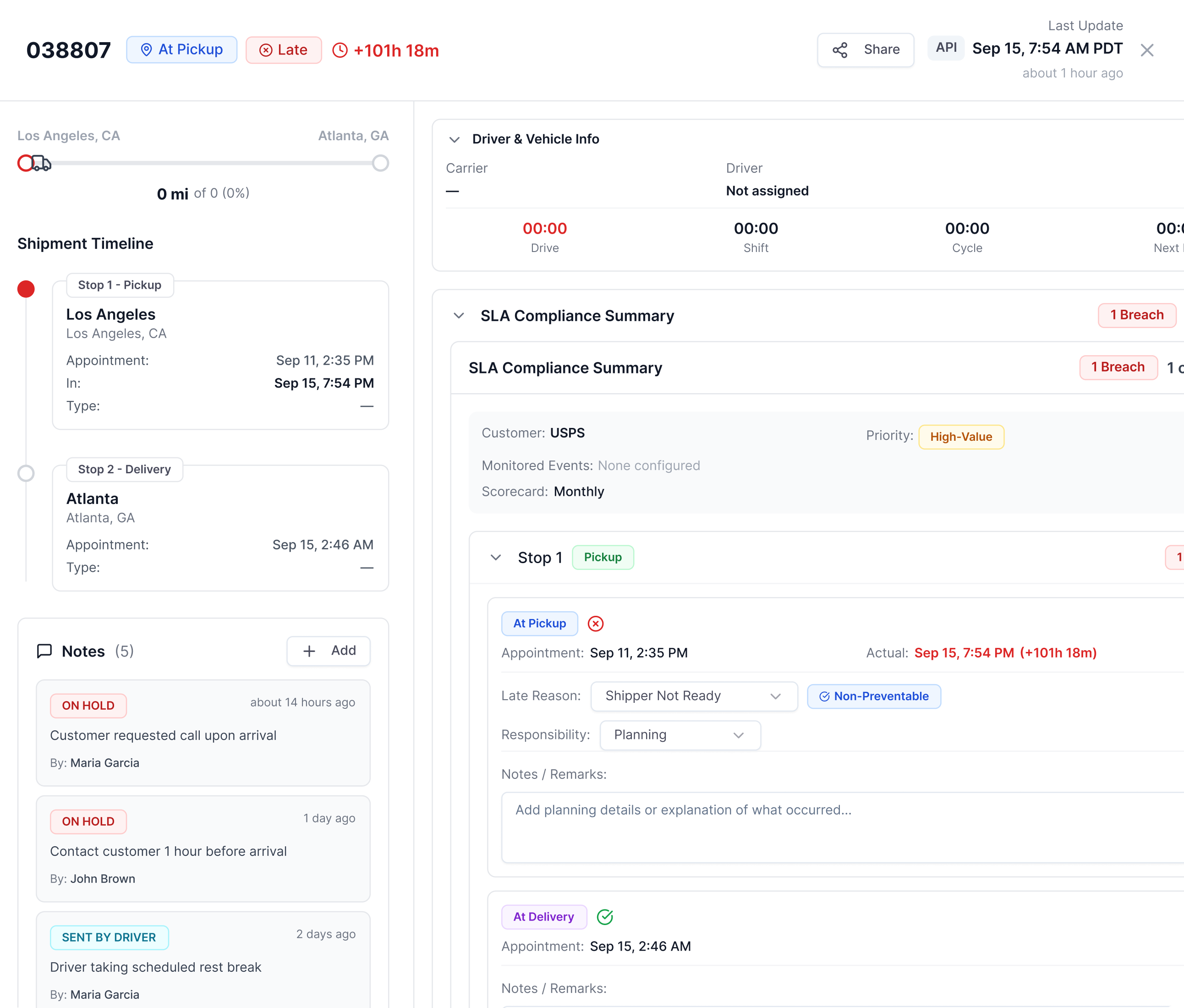
Task: Click the At Delivery badge
Action: [x=543, y=916]
